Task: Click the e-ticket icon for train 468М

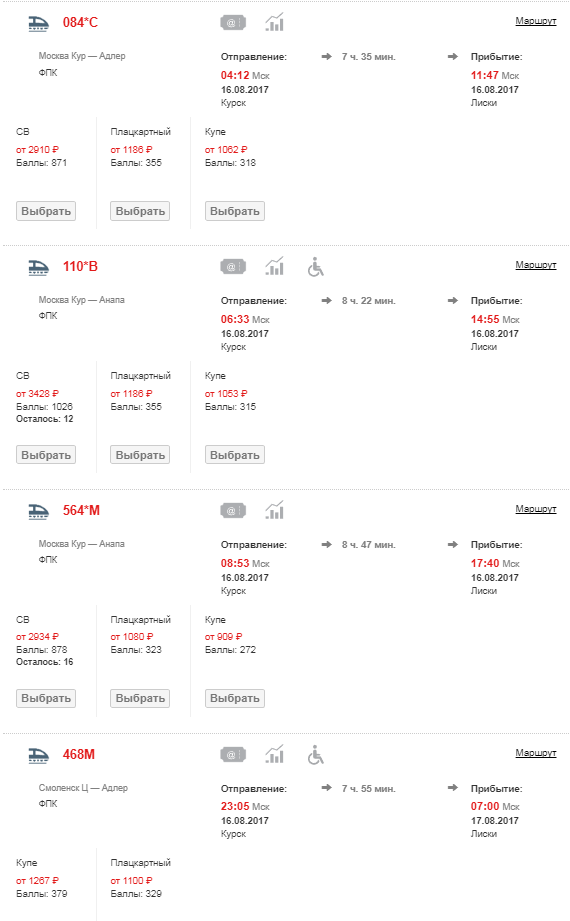Action: 233,755
